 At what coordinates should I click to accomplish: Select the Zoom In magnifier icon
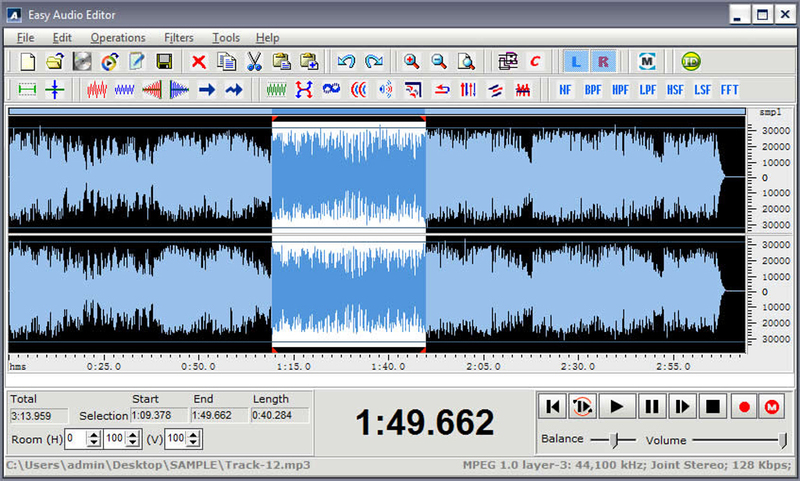(411, 62)
